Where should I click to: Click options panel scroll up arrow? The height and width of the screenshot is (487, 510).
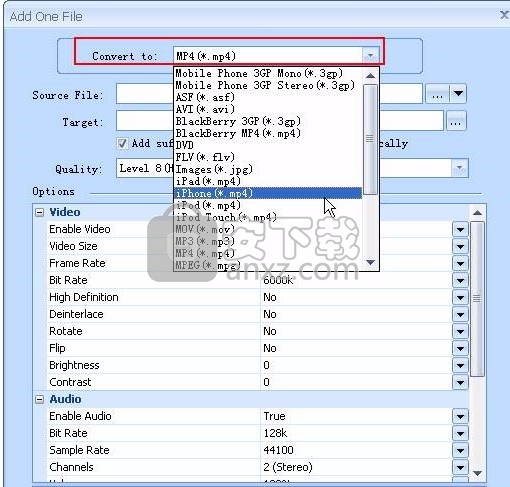477,213
